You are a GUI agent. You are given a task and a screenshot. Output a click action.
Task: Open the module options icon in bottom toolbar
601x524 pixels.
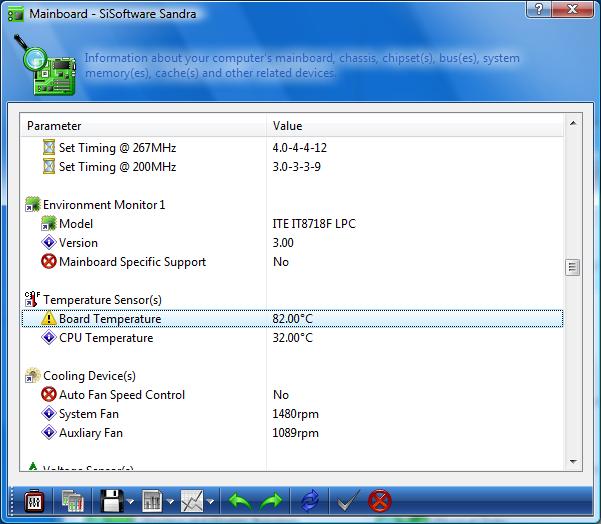point(34,501)
